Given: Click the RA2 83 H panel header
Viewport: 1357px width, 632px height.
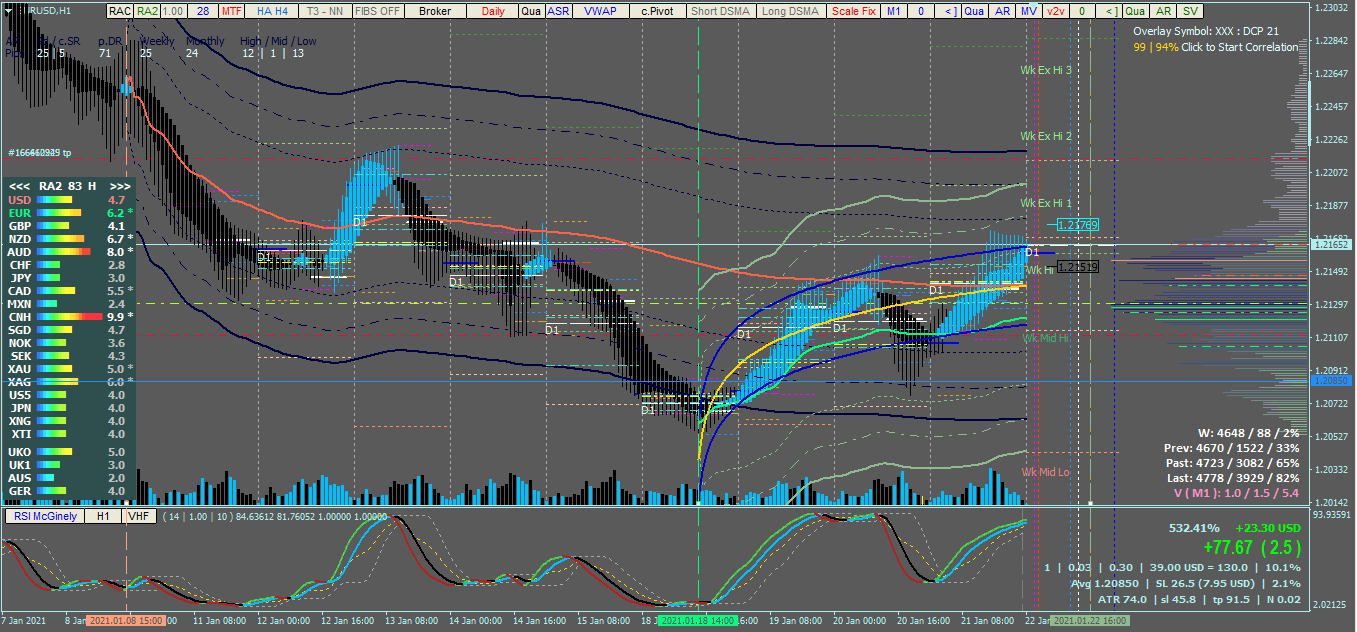Looking at the screenshot, I should coord(68,186).
